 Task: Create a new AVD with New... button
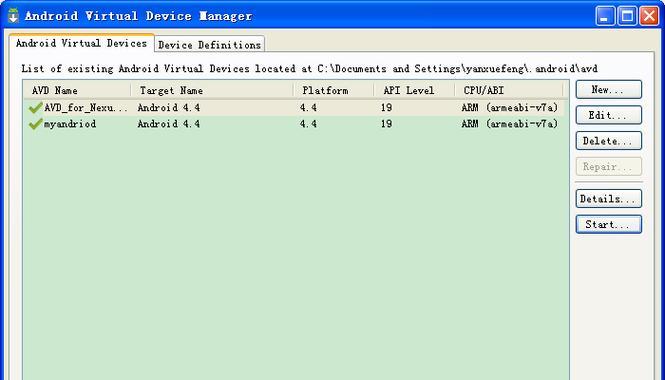click(x=609, y=89)
